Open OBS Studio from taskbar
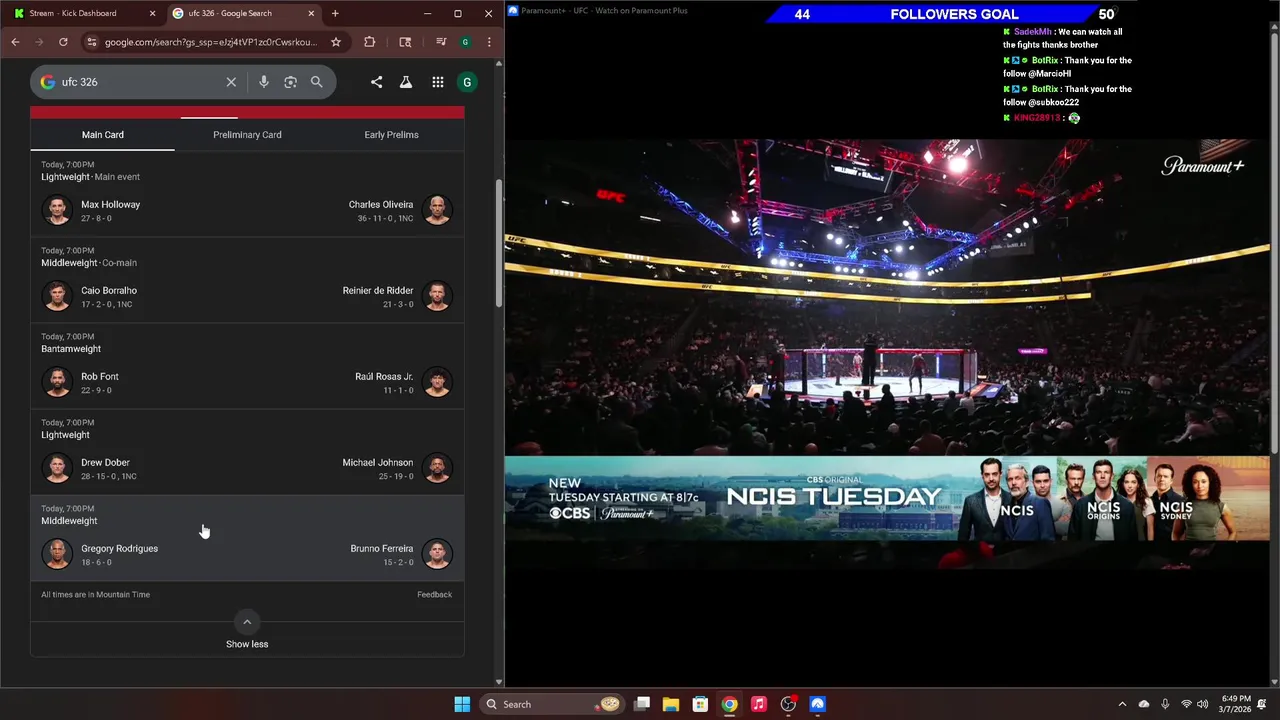1280x720 pixels. pos(788,704)
